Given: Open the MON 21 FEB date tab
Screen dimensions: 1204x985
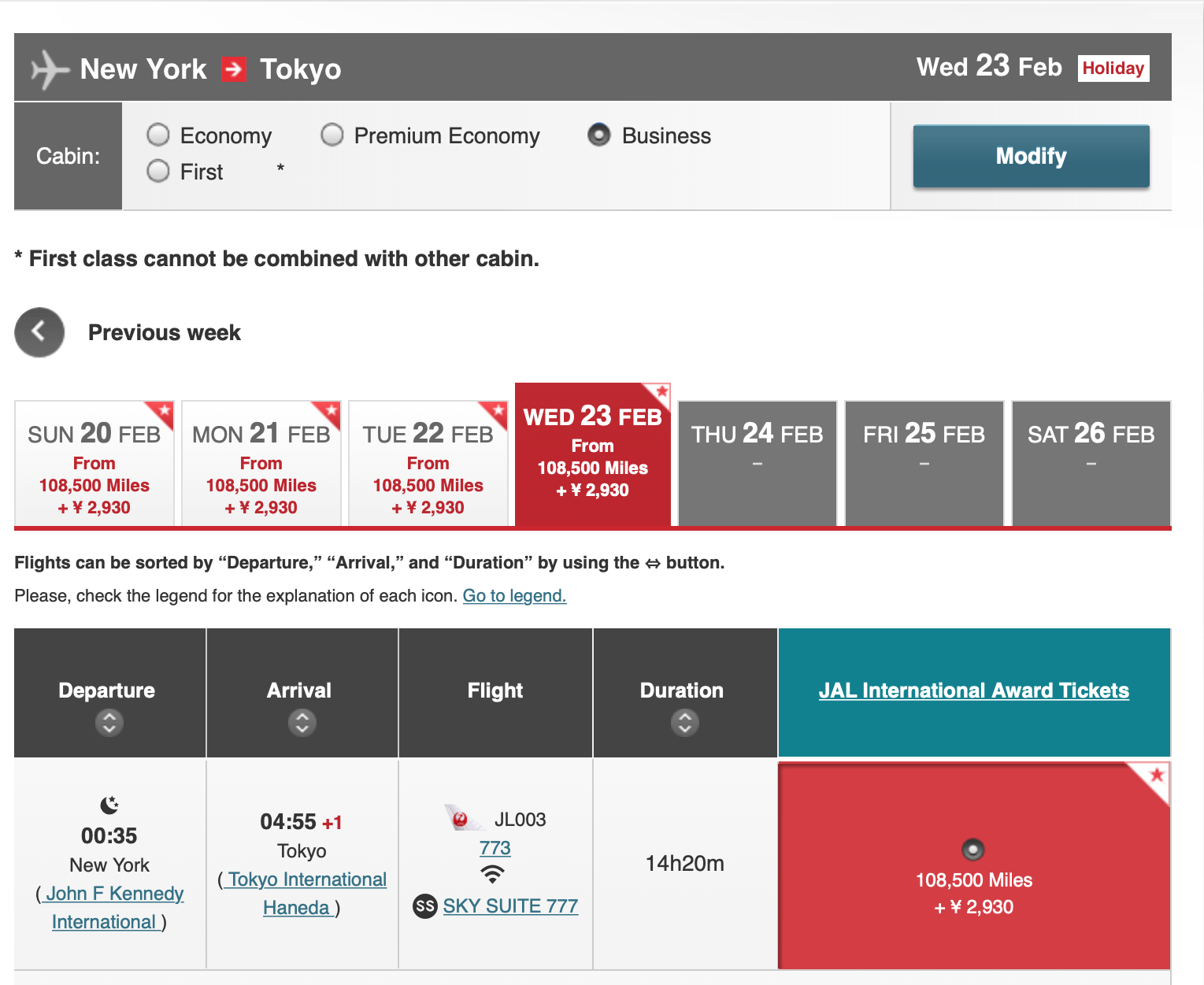Looking at the screenshot, I should pyautogui.click(x=261, y=465).
